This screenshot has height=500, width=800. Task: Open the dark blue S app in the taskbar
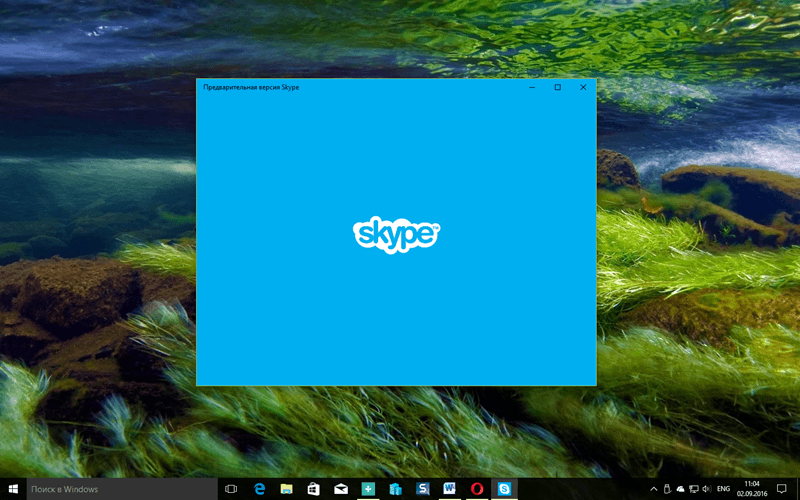[x=422, y=489]
